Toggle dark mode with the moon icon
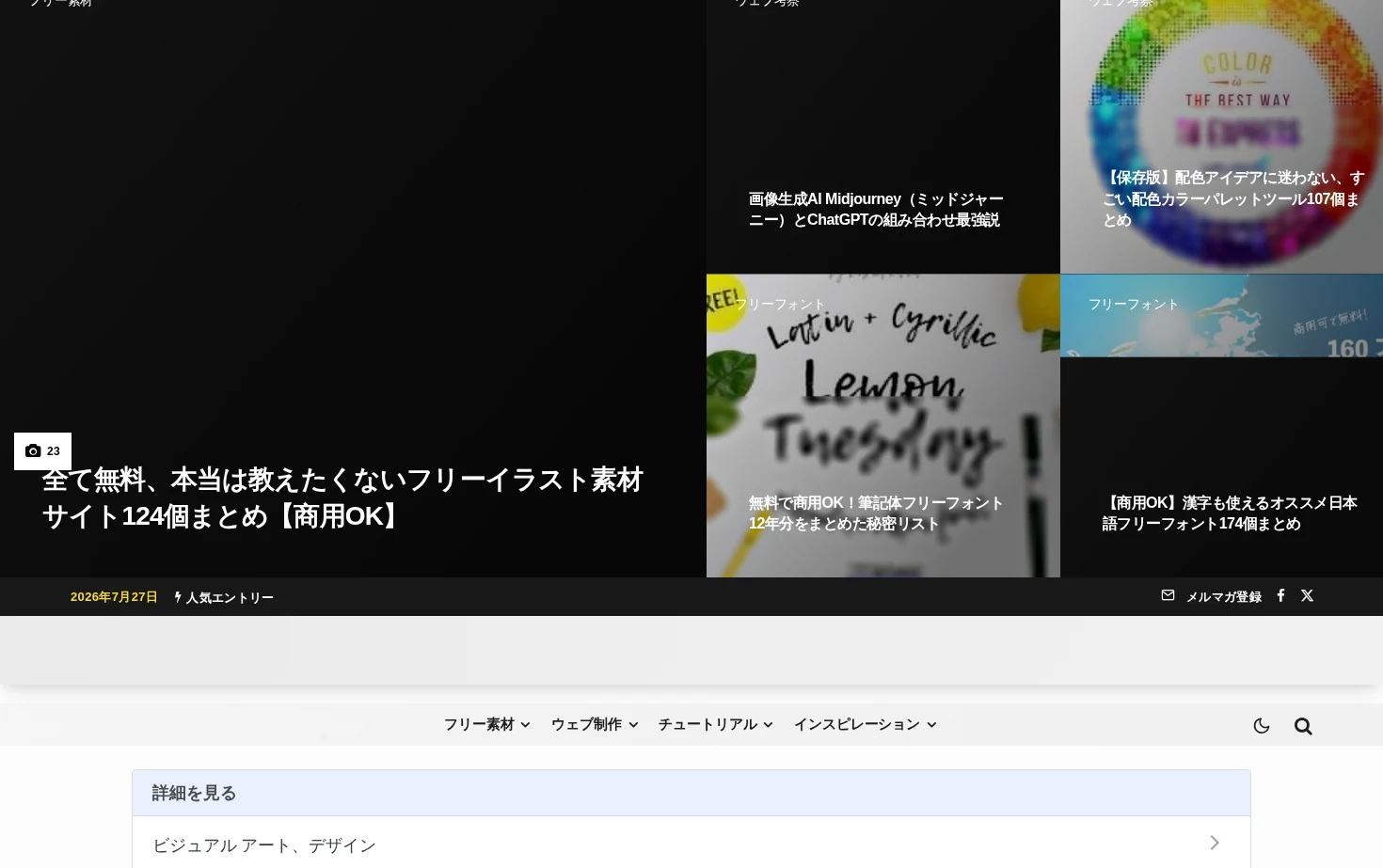Viewport: 1383px width, 868px height. 1262,725
